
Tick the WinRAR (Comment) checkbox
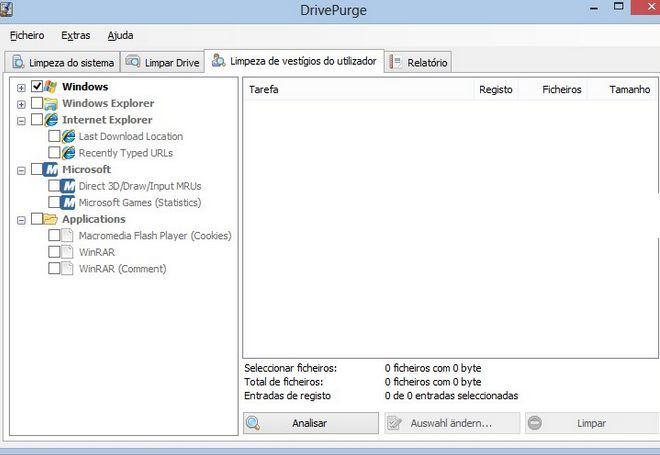pyautogui.click(x=54, y=268)
